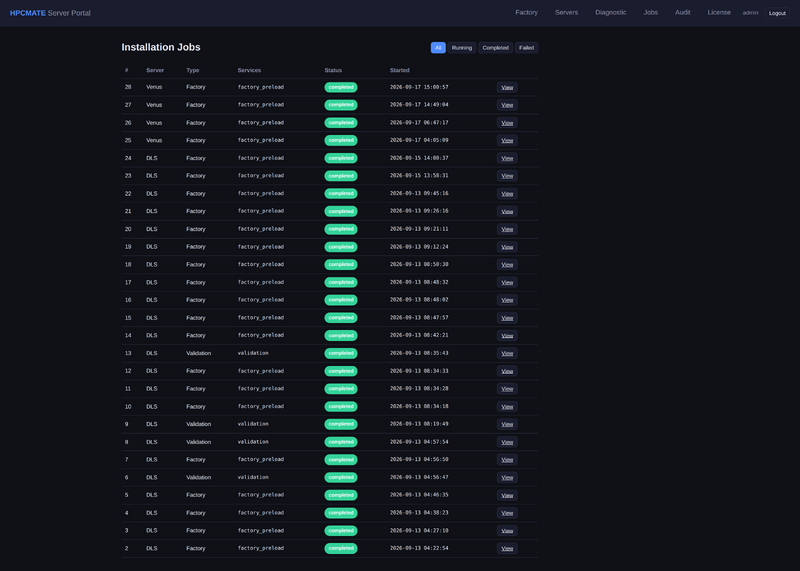800x571 pixels.
Task: Filter jobs by Running
Action: (x=462, y=47)
